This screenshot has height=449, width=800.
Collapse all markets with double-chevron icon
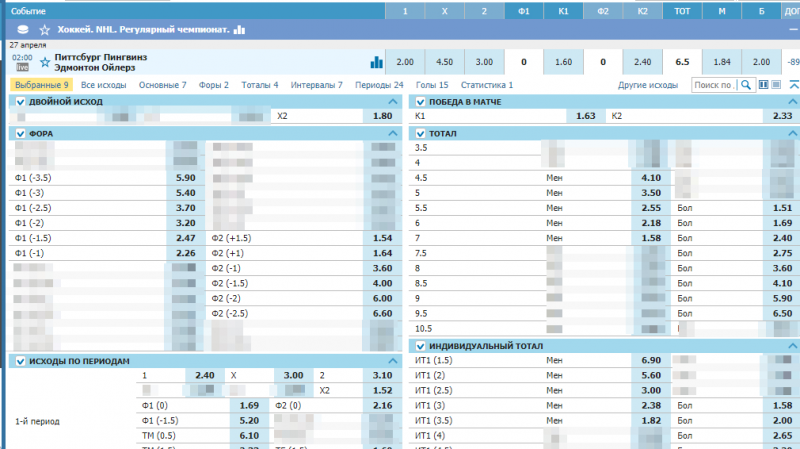click(x=793, y=86)
